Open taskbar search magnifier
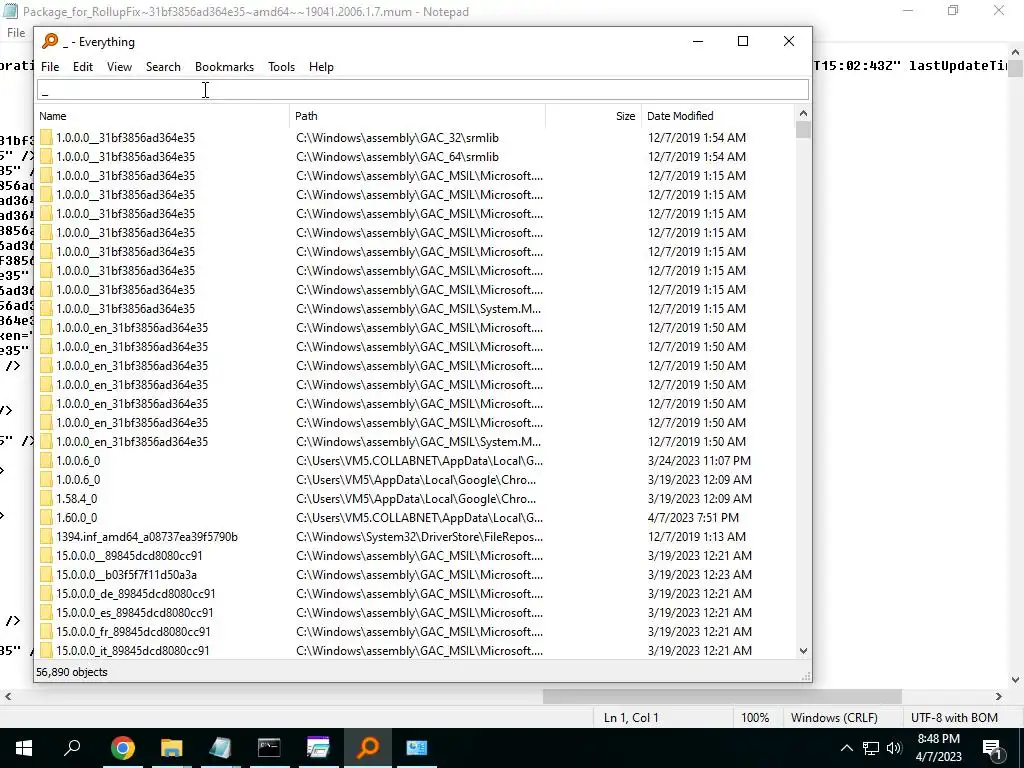This screenshot has height=768, width=1024. [72, 748]
